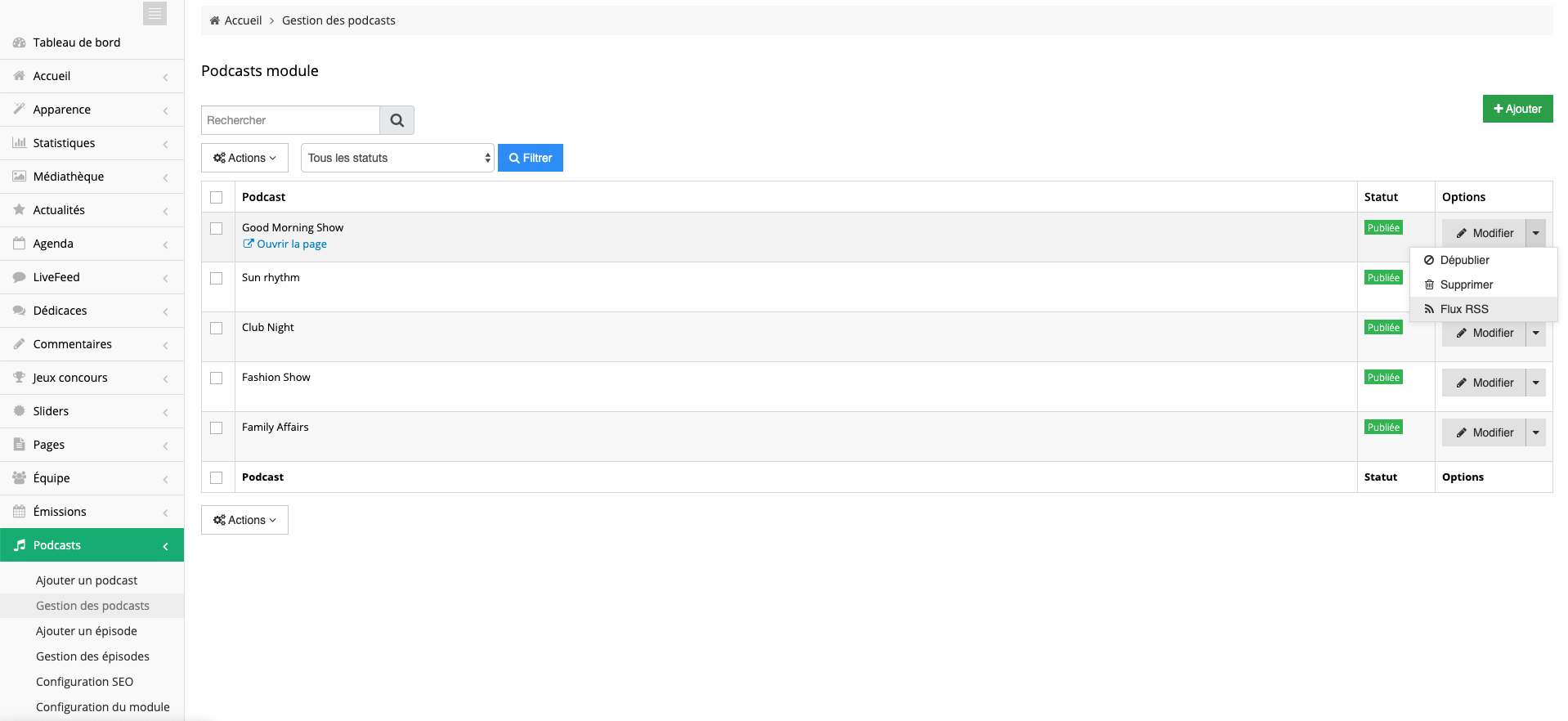Open the top Actions dropdown
1568x721 pixels.
[244, 158]
